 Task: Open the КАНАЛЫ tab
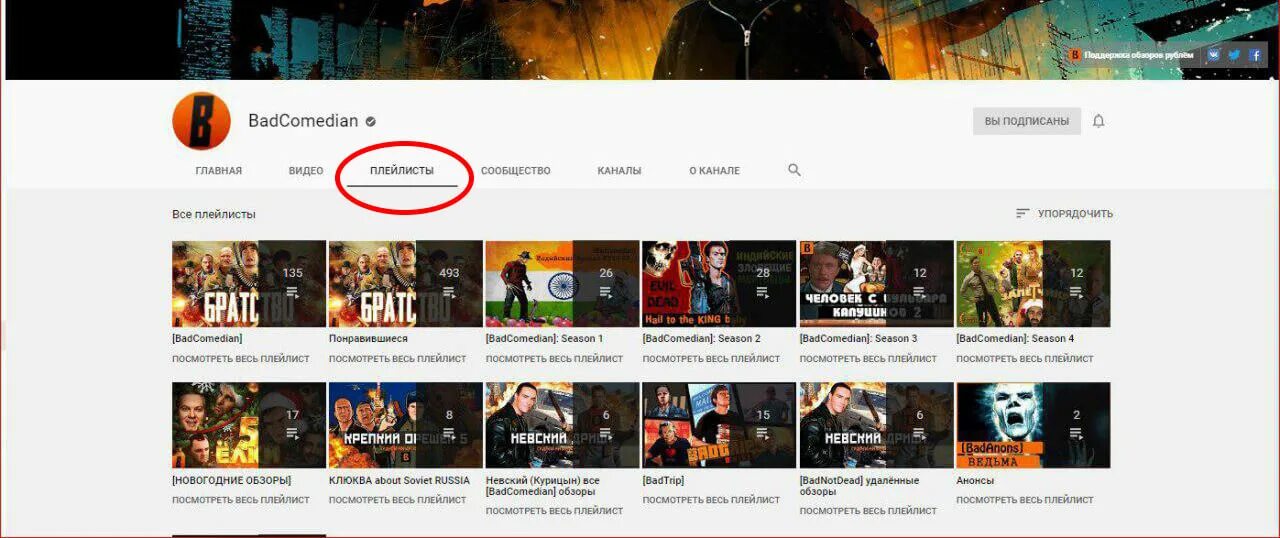619,171
